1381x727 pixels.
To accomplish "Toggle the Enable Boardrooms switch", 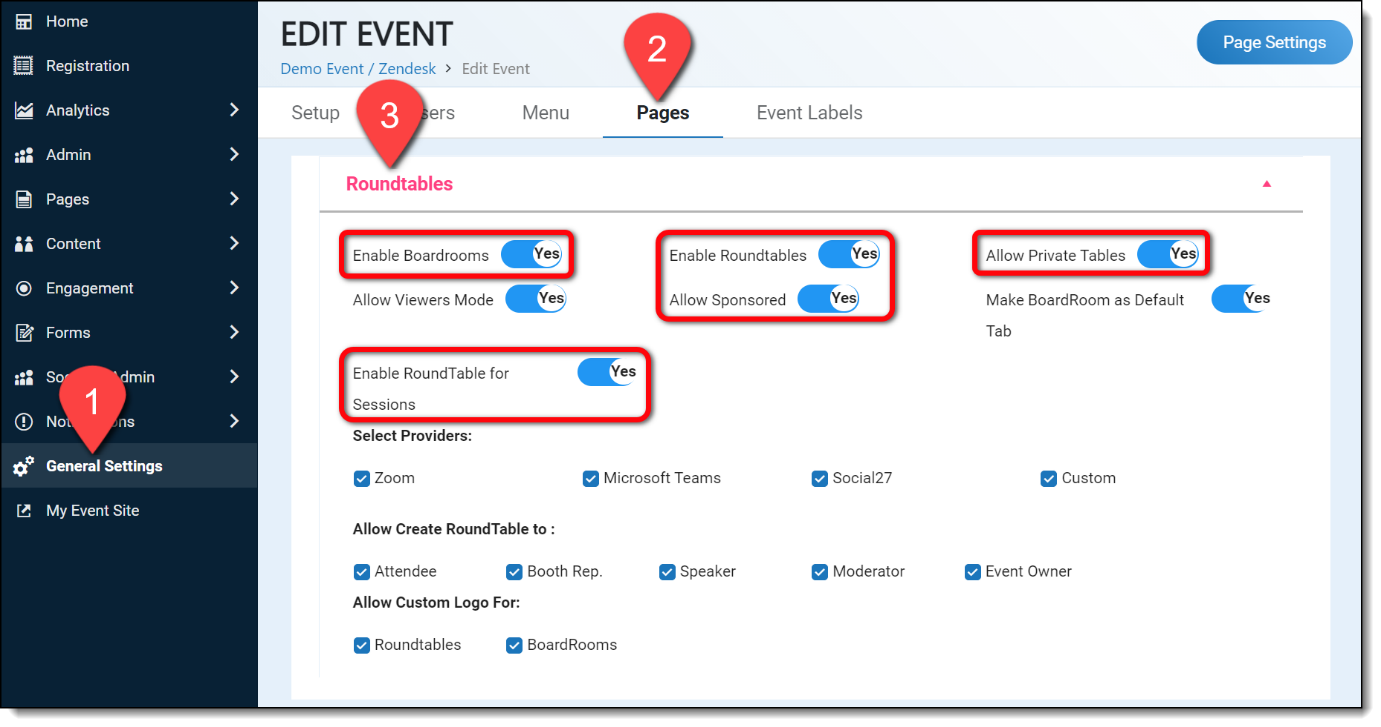I will click(x=532, y=255).
